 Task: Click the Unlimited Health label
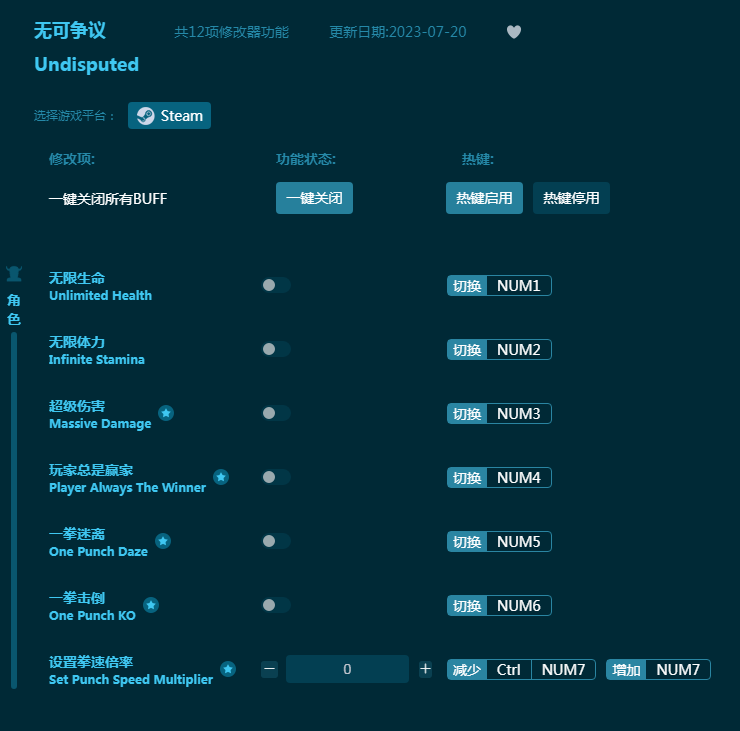(101, 295)
